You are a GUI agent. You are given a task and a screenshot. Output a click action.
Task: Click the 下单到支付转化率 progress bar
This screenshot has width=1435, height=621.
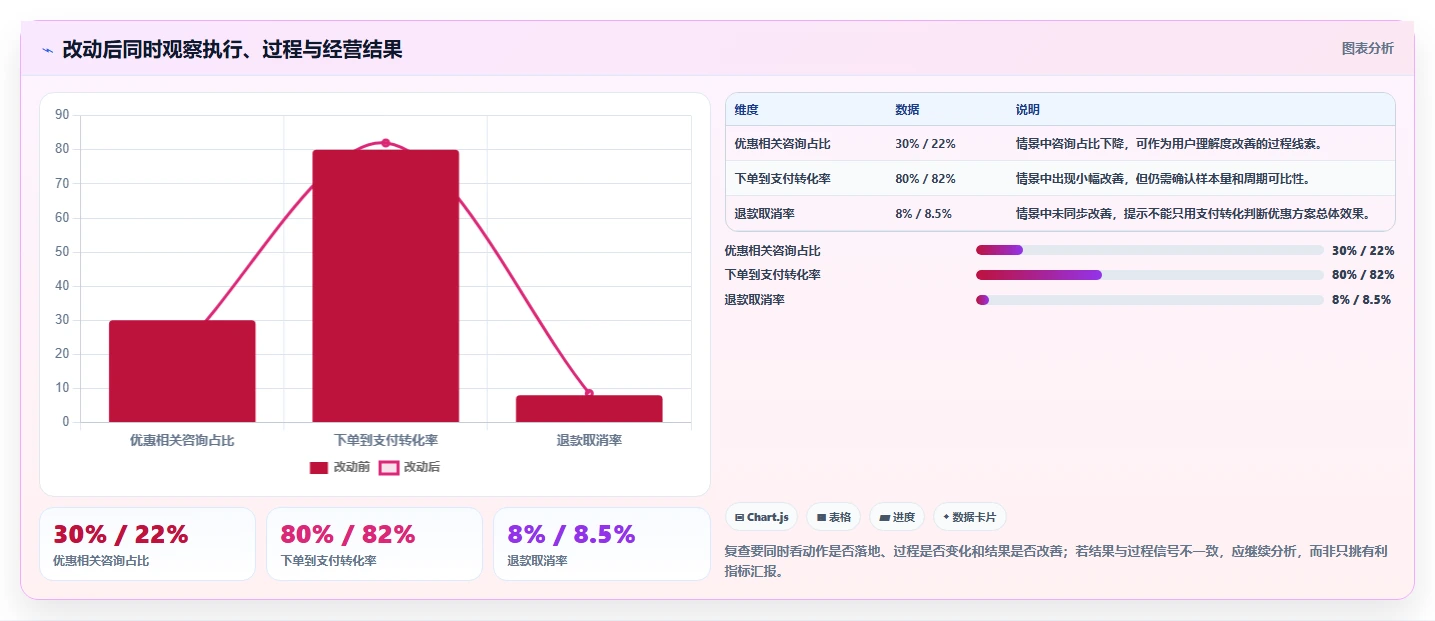[1149, 275]
